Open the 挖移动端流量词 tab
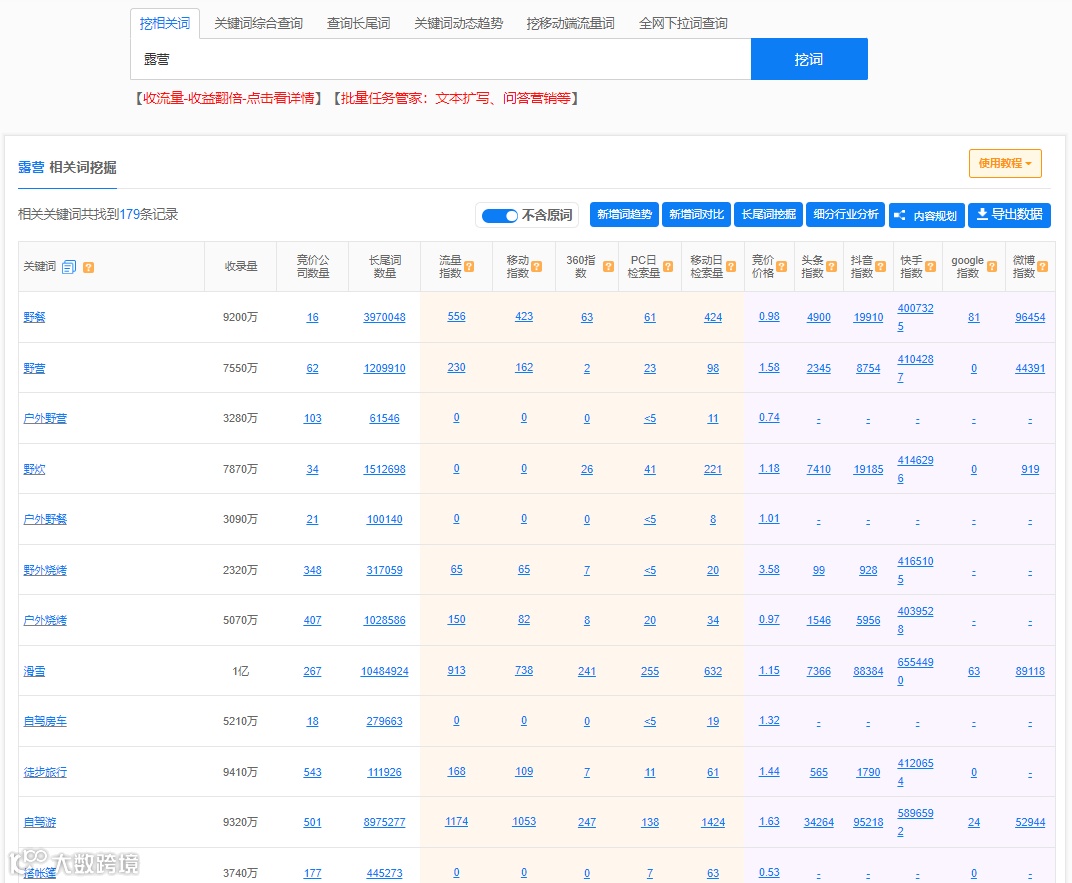This screenshot has height=883, width=1072. (570, 23)
